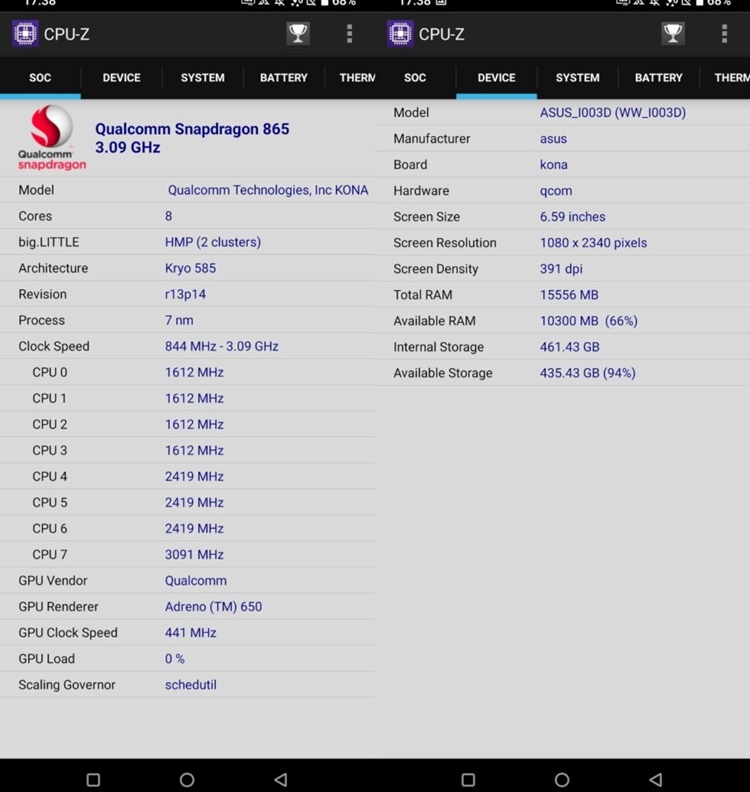Switch to the DEVICE tab in left screen
The image size is (750, 792).
click(122, 78)
